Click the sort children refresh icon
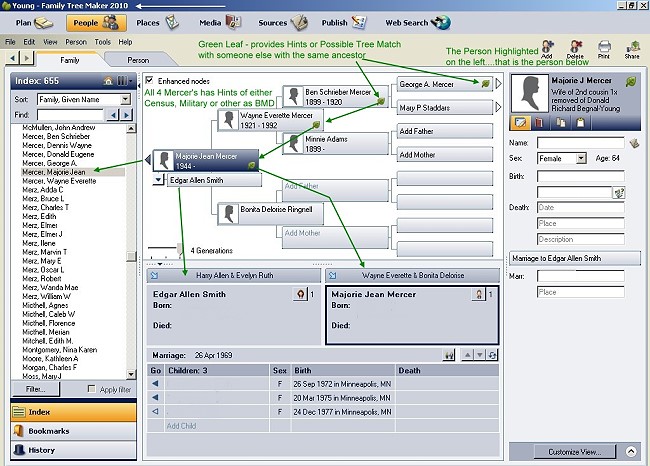Image resolution: width=650 pixels, height=466 pixels. [492, 355]
